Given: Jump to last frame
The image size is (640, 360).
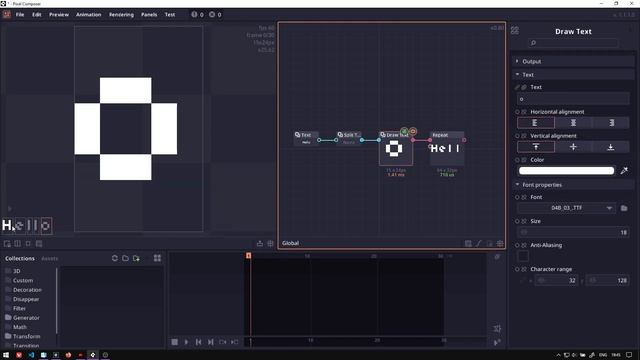Looking at the screenshot, I should point(211,342).
